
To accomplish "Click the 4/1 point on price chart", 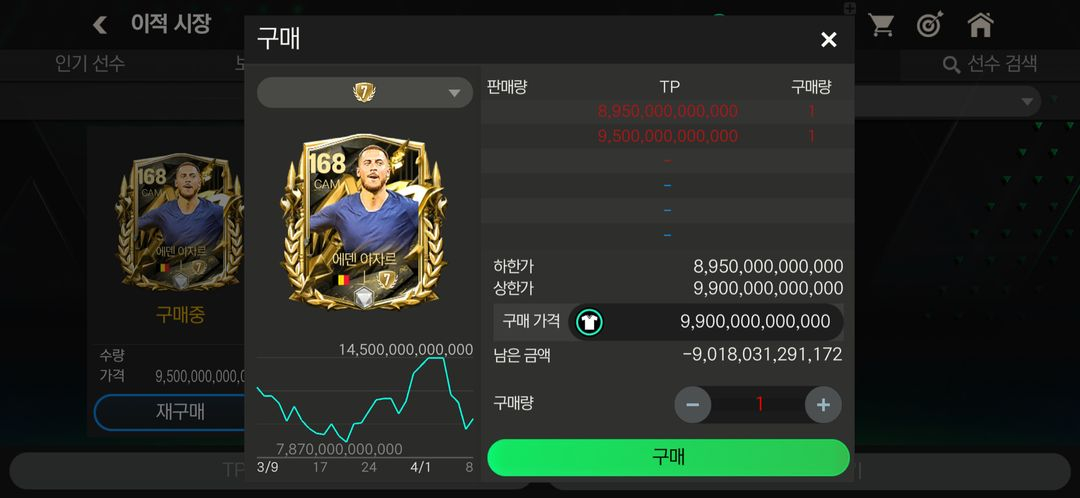I will click(x=419, y=467).
